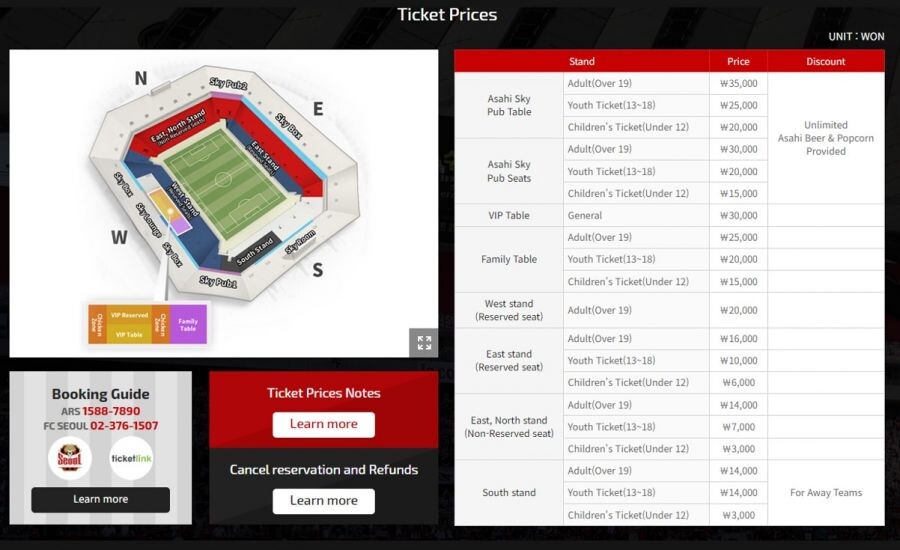Click the FC Seoul club logo
The image size is (900, 550).
pos(69,458)
